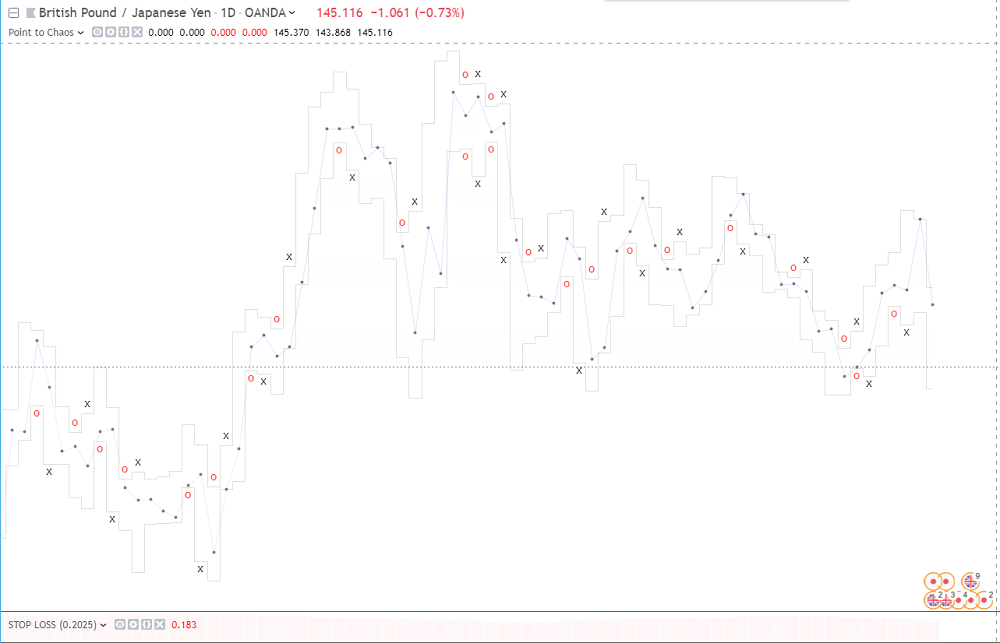View Point to Chaos source code

(124, 33)
